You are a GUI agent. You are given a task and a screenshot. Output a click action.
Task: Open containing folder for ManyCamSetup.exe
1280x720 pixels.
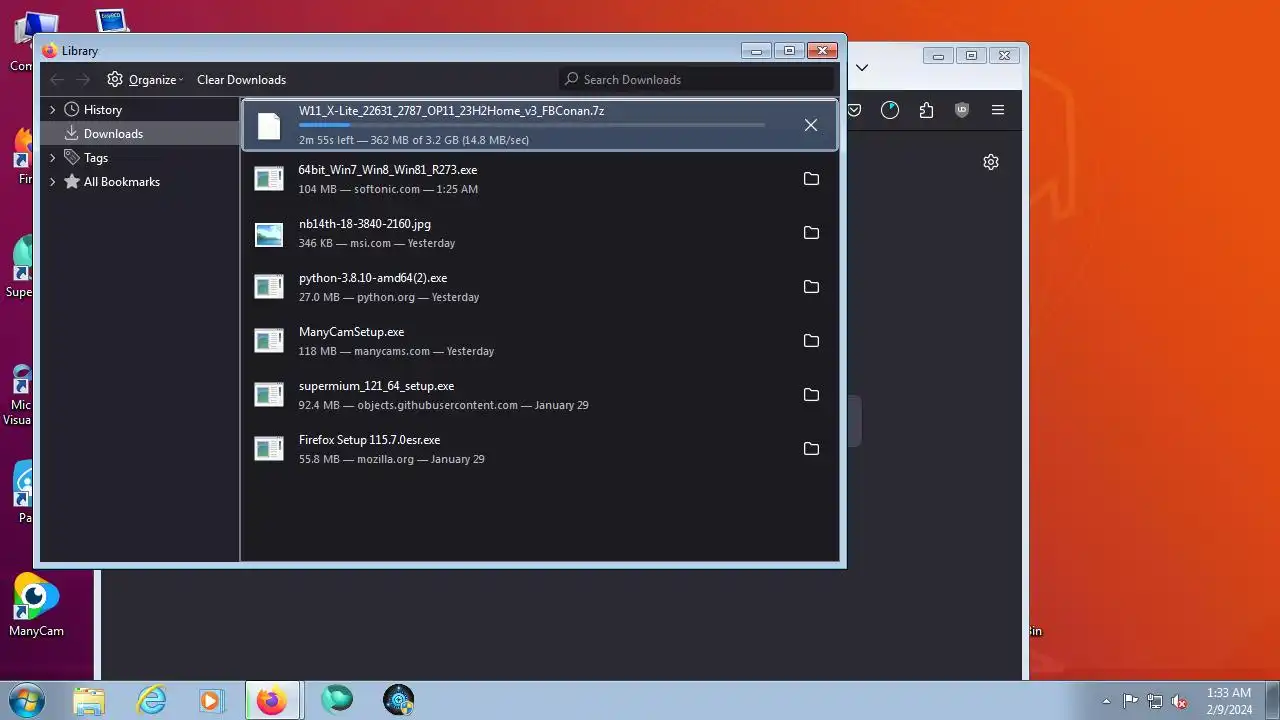pyautogui.click(x=811, y=341)
